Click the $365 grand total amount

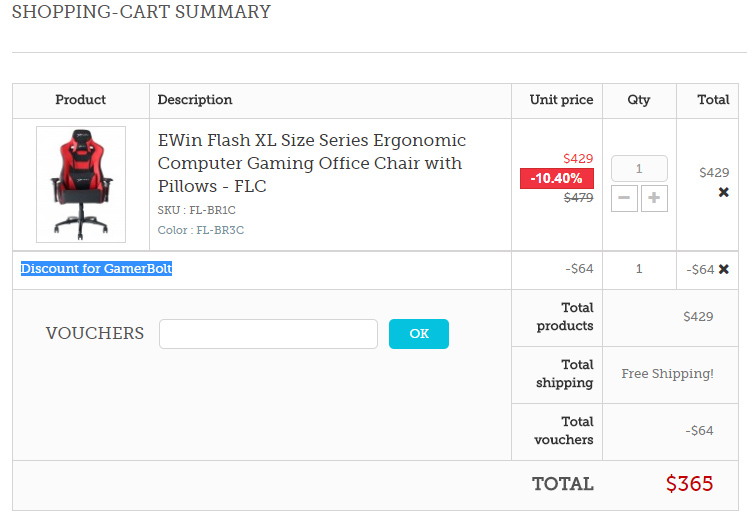[689, 484]
